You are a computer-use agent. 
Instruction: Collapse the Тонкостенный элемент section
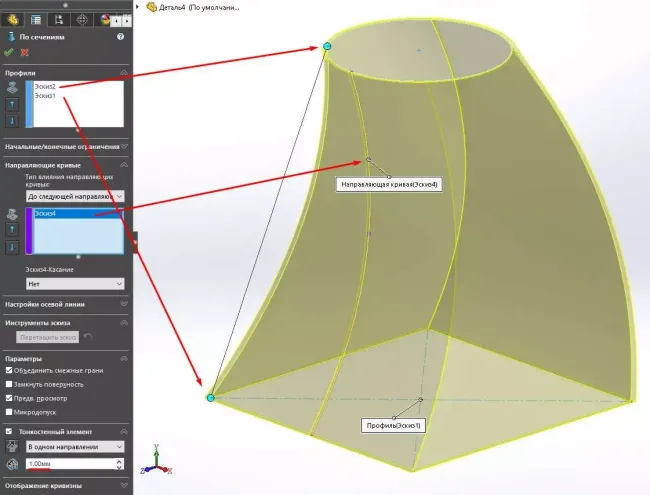coord(124,432)
